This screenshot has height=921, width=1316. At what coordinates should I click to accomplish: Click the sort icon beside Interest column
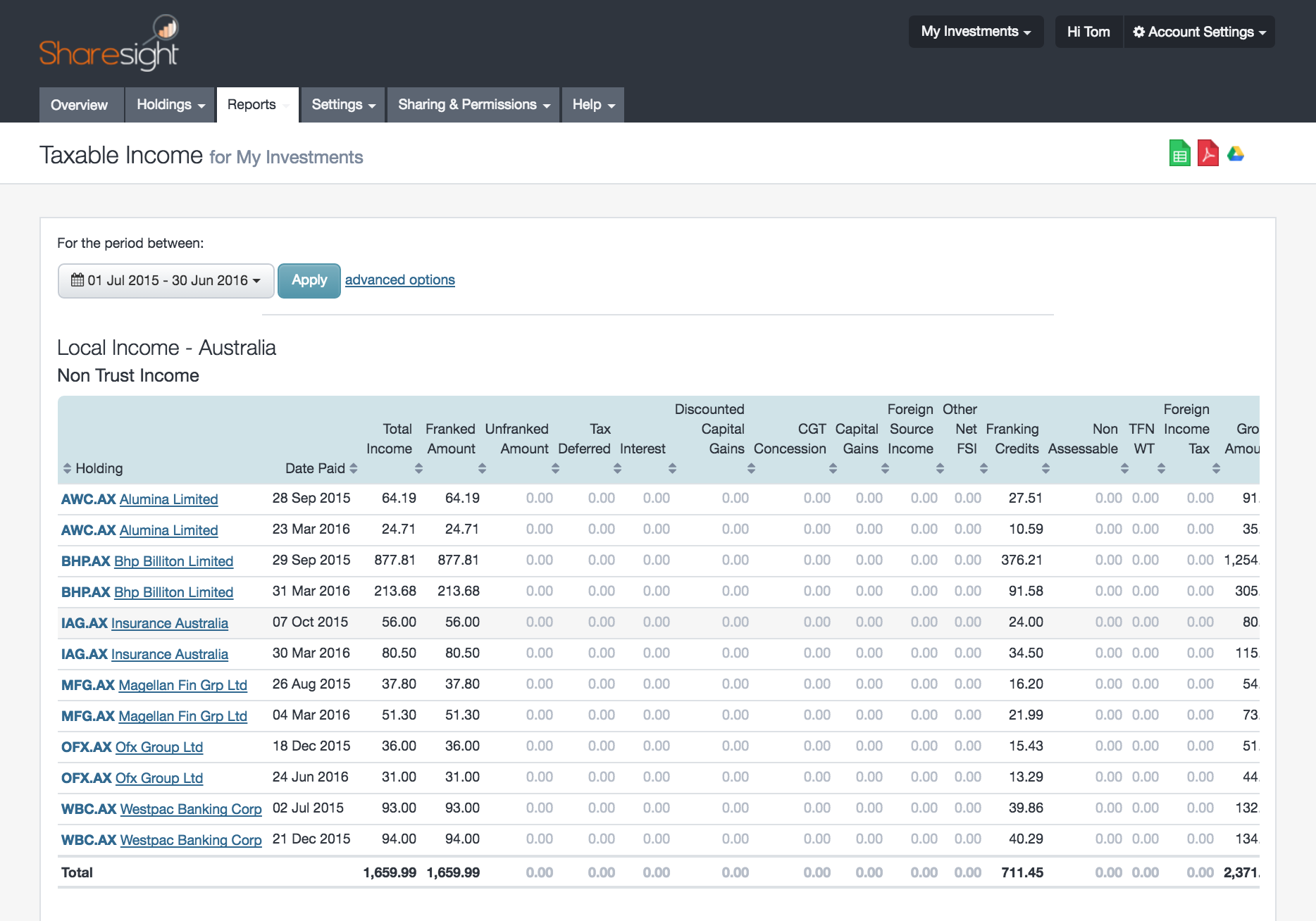pyautogui.click(x=673, y=468)
